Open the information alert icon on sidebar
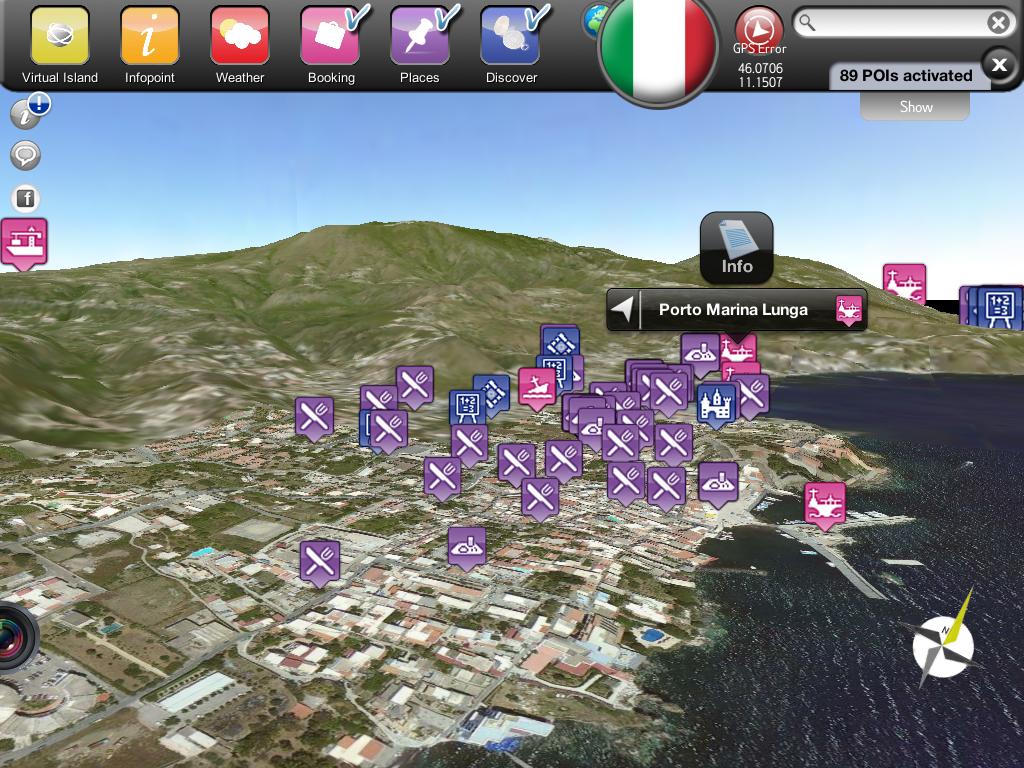 pyautogui.click(x=29, y=110)
